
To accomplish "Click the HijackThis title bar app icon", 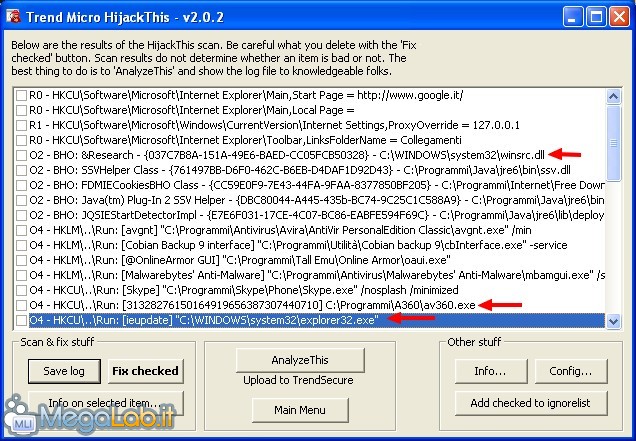I will pos(13,17).
